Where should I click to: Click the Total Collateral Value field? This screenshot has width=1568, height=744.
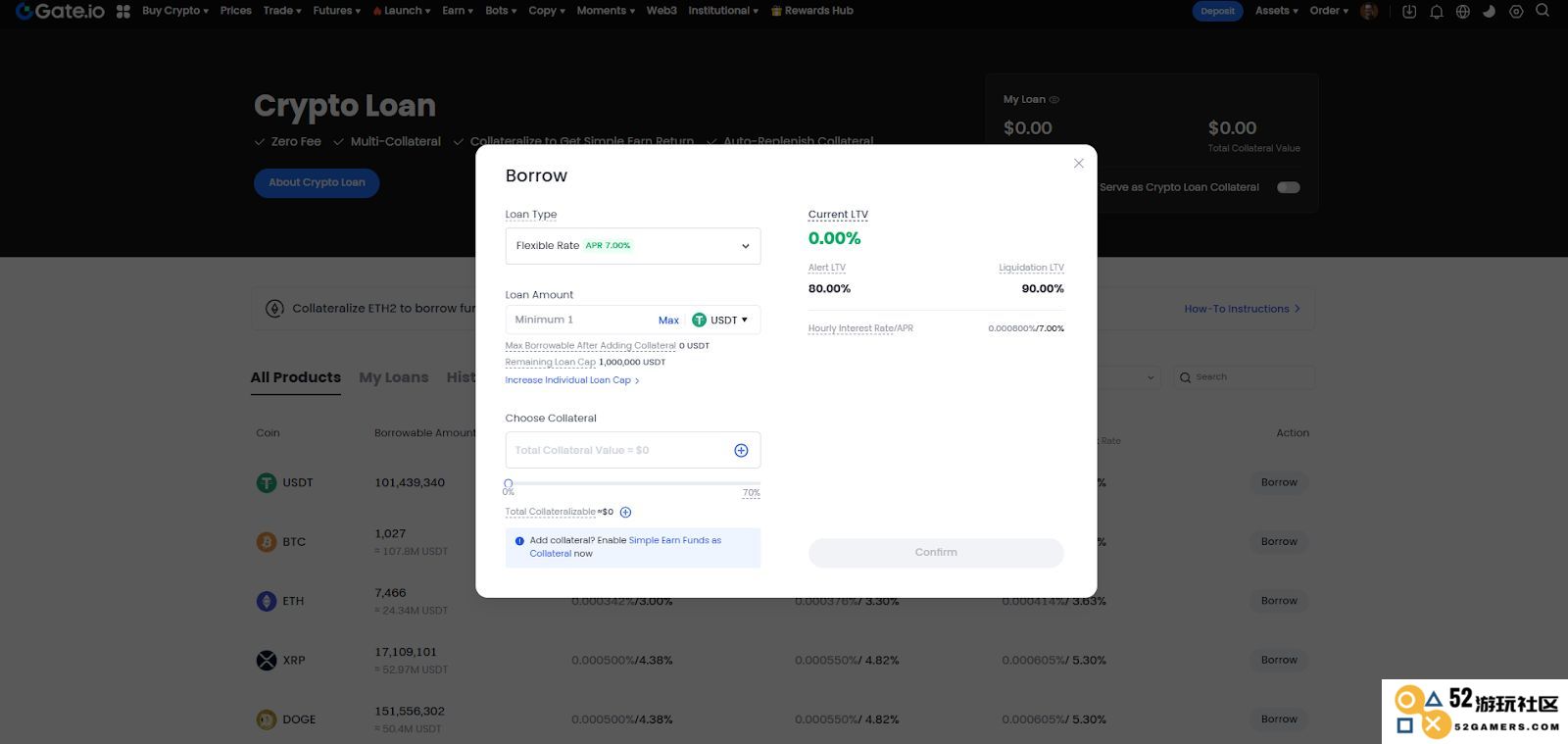pyautogui.click(x=633, y=450)
